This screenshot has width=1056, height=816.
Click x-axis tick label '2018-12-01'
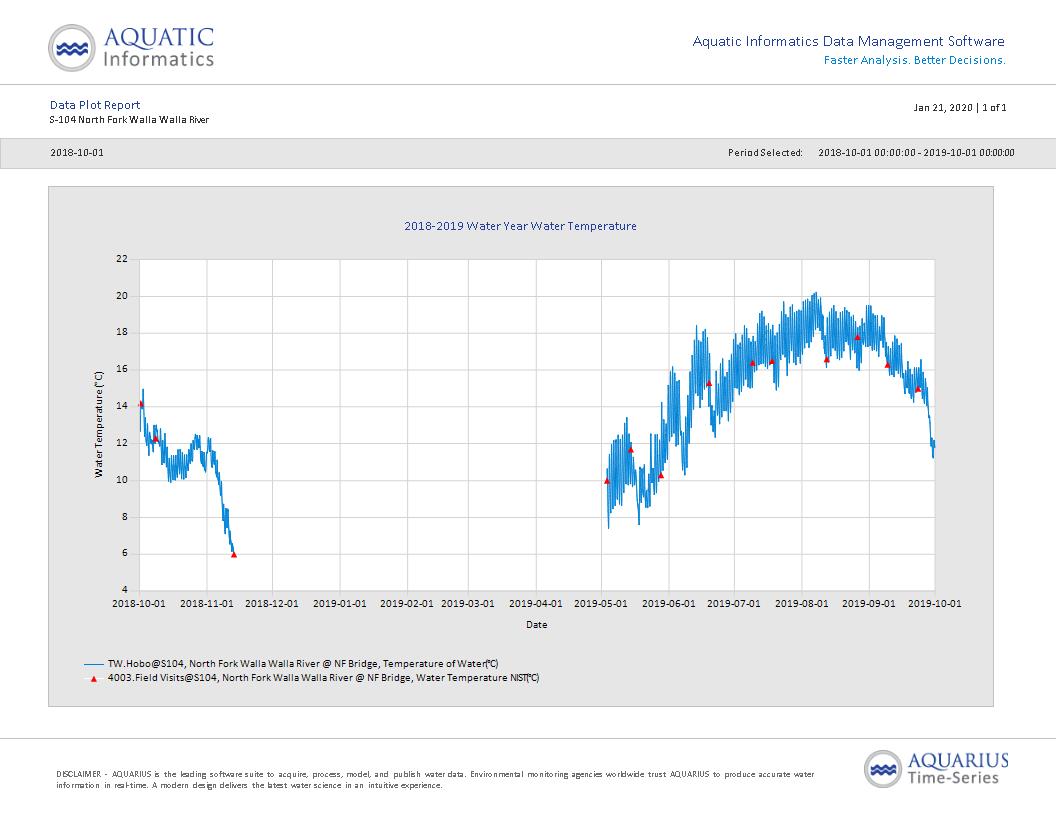tap(272, 603)
